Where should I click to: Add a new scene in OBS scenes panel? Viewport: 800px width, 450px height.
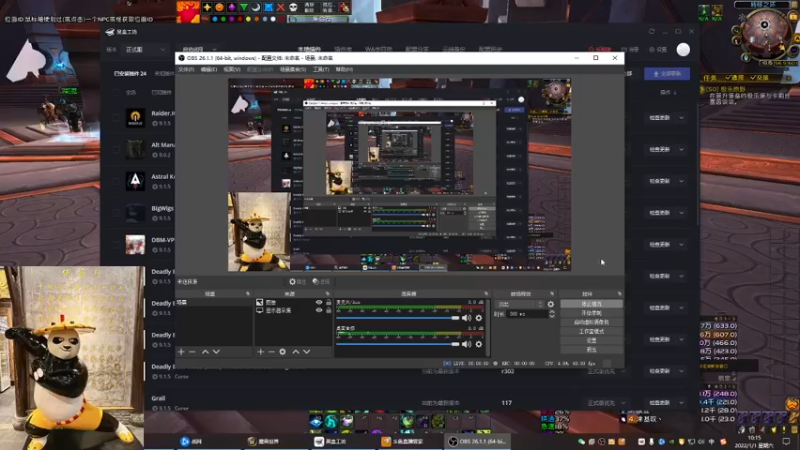point(181,352)
